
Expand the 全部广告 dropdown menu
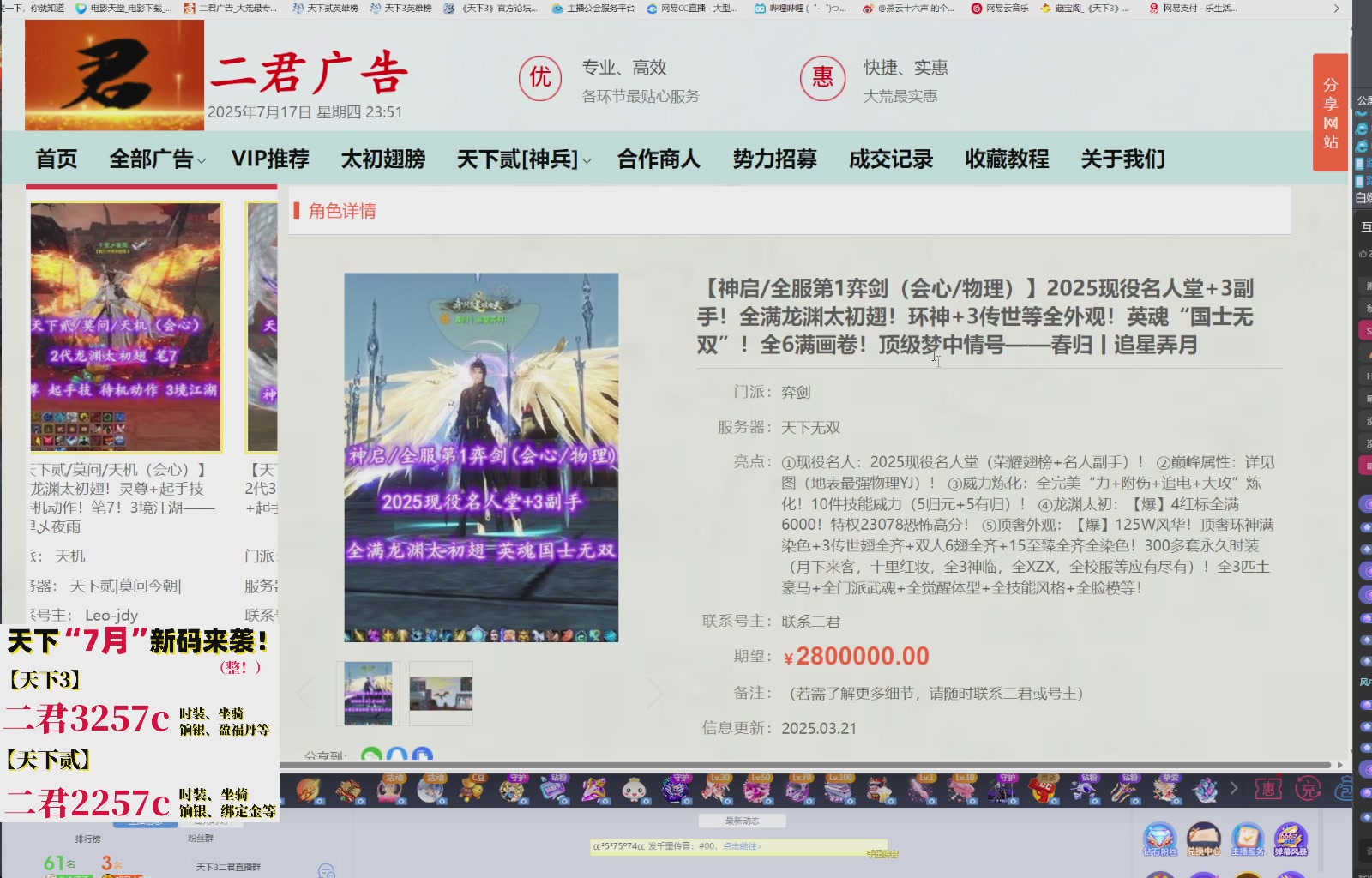tap(157, 159)
